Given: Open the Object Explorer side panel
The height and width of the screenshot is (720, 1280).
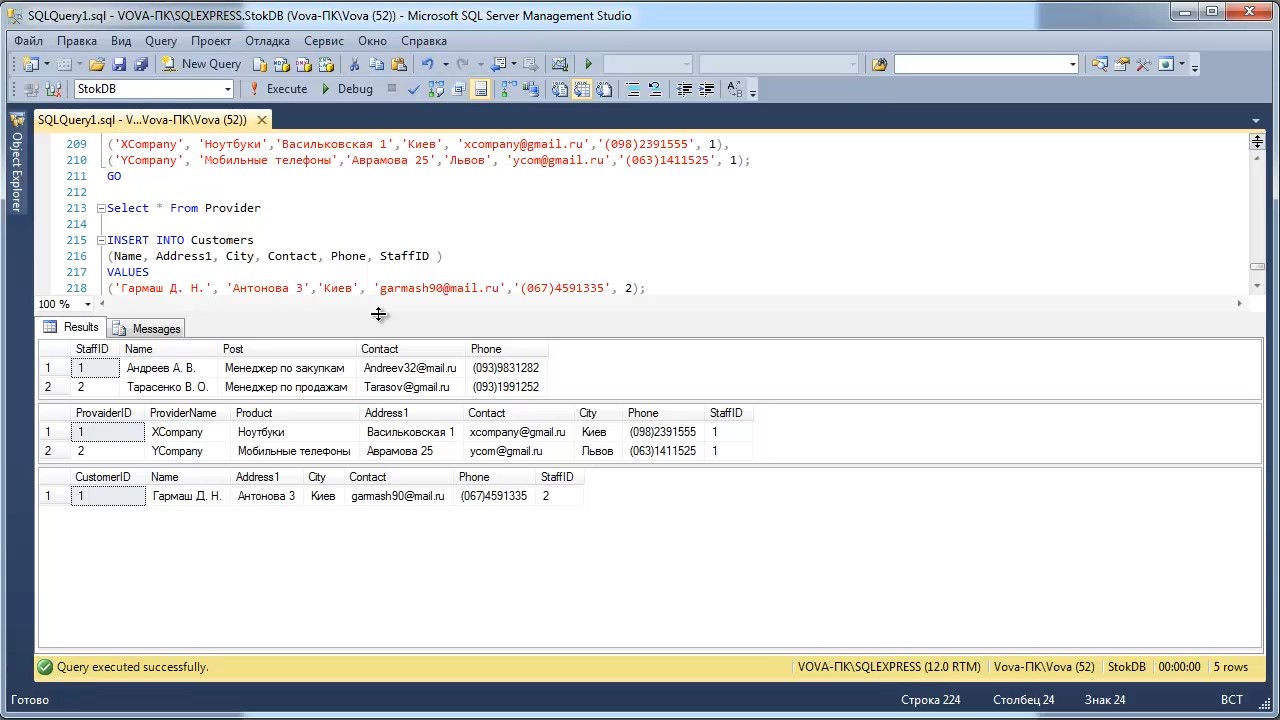Looking at the screenshot, I should pos(16,163).
